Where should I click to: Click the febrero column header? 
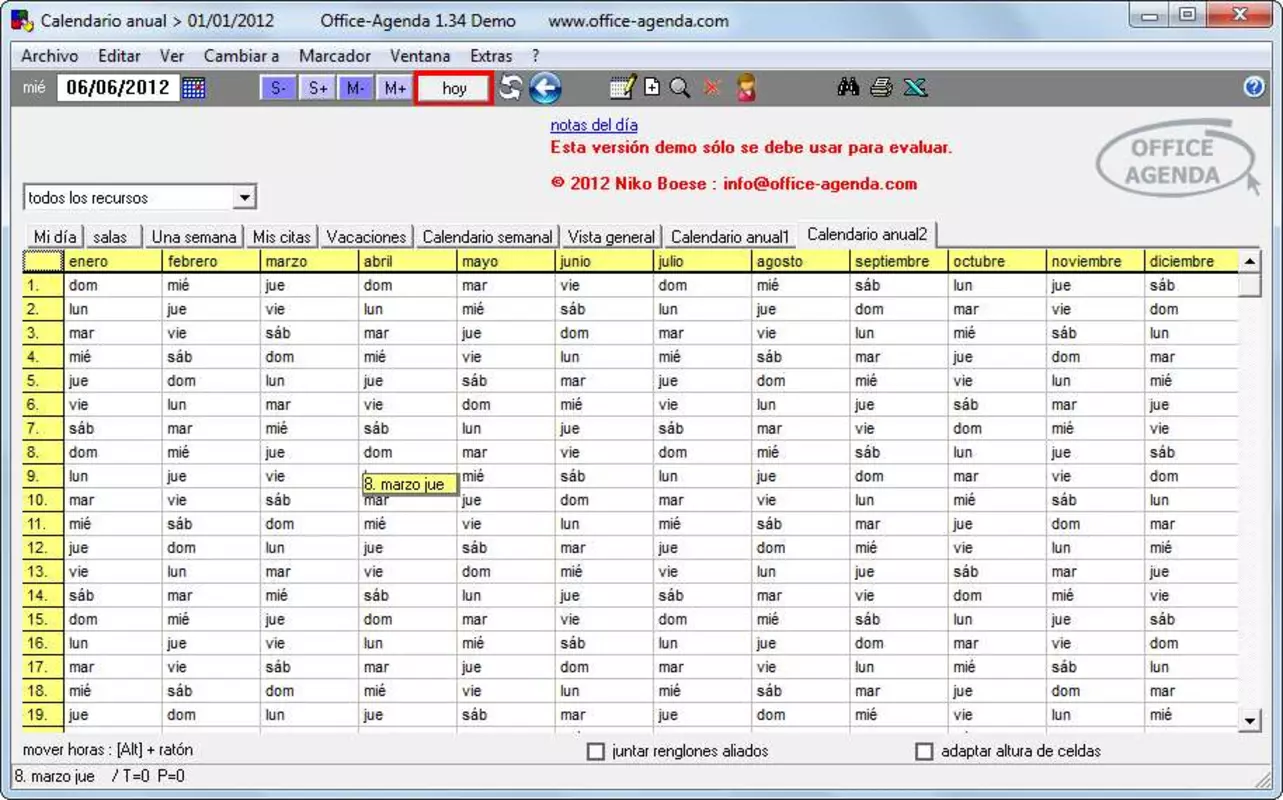point(211,261)
